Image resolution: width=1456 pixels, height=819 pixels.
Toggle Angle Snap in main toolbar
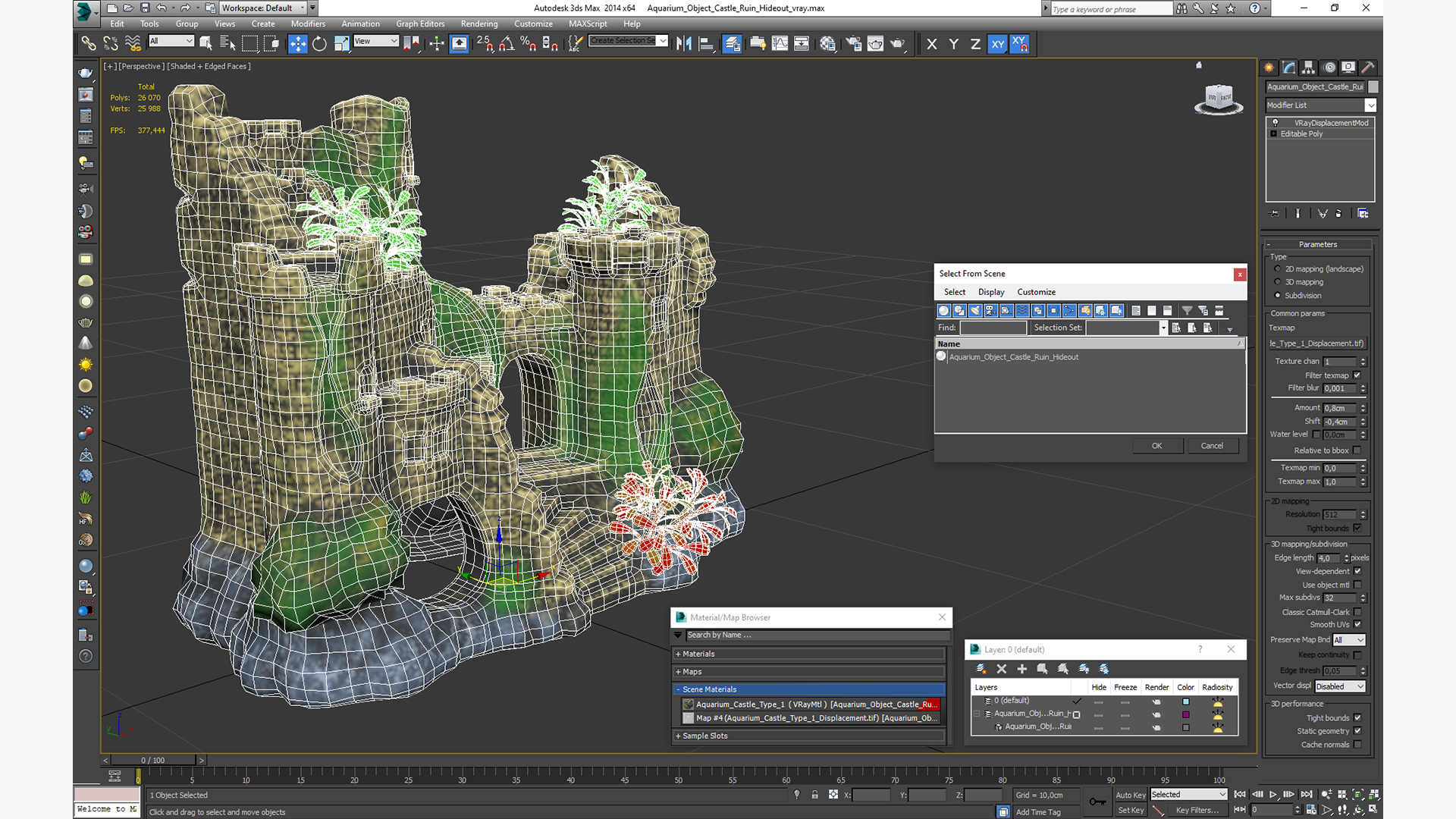(x=507, y=44)
